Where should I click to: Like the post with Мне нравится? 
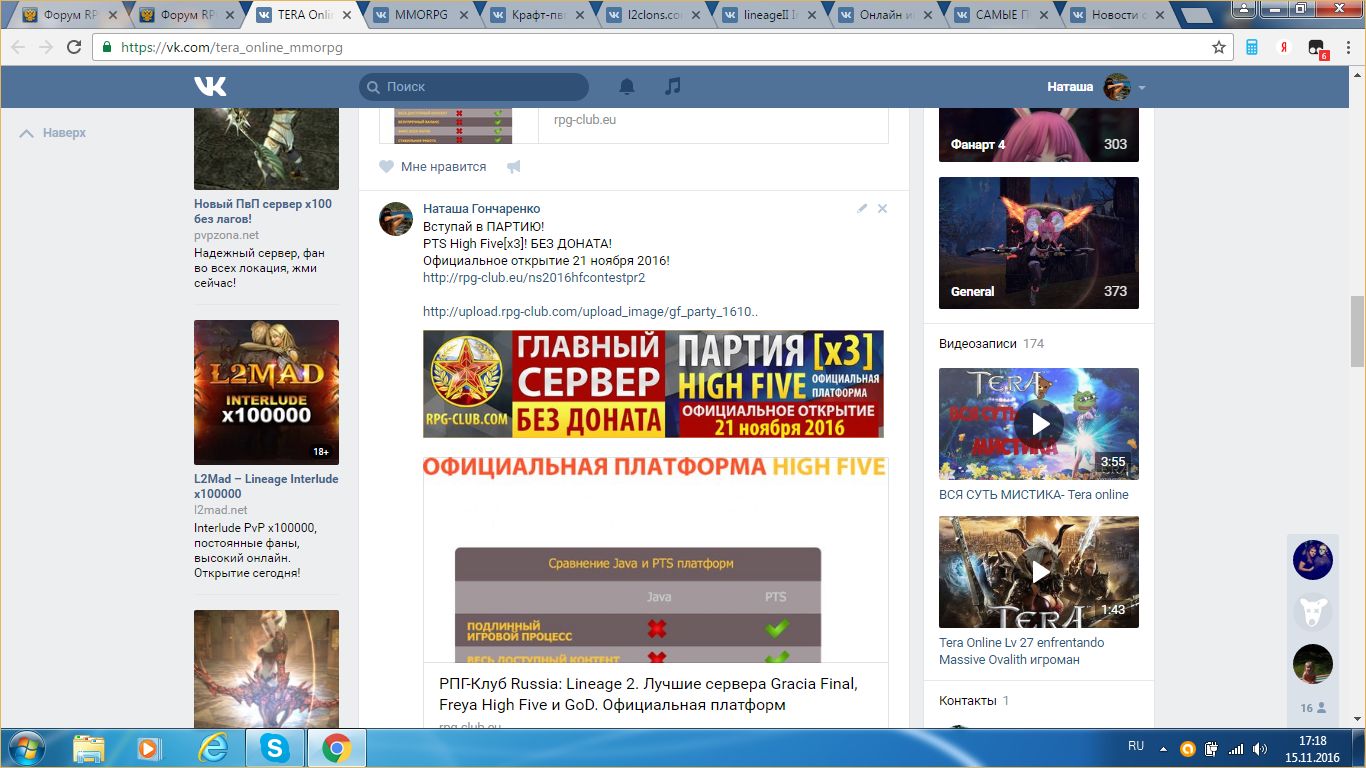pos(433,167)
